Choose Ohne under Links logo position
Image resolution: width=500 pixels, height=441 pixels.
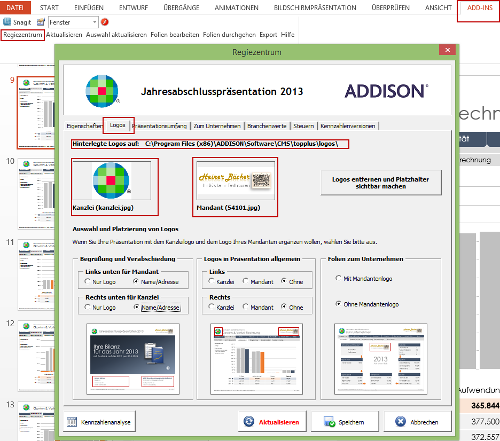(x=284, y=281)
